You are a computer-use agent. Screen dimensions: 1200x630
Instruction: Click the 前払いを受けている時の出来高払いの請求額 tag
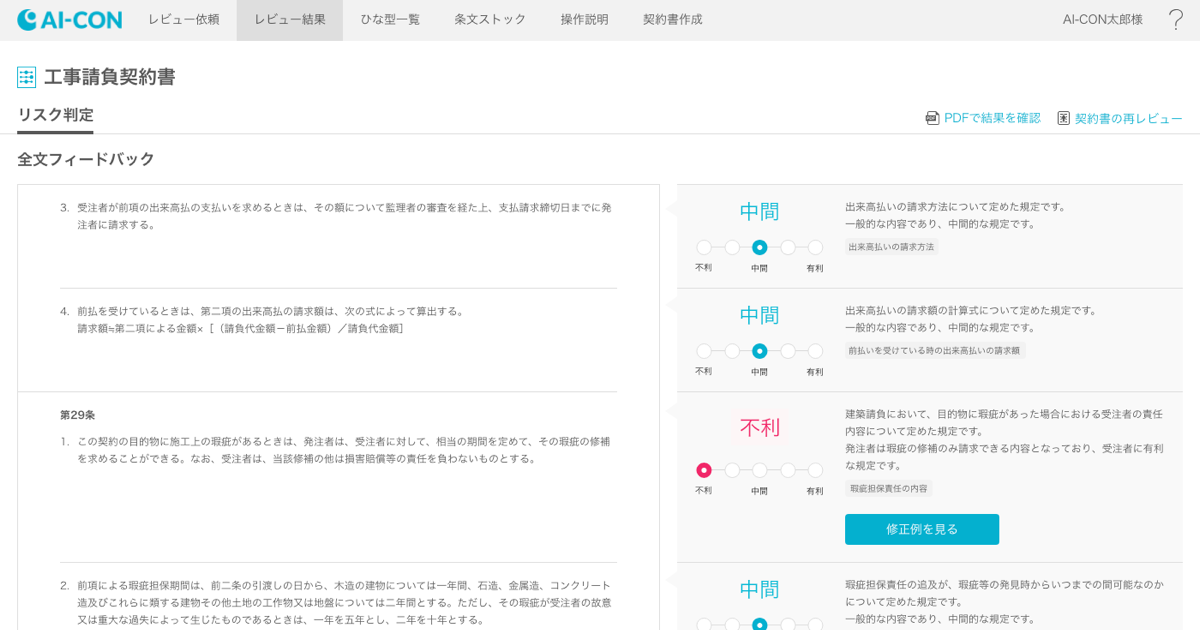(935, 351)
